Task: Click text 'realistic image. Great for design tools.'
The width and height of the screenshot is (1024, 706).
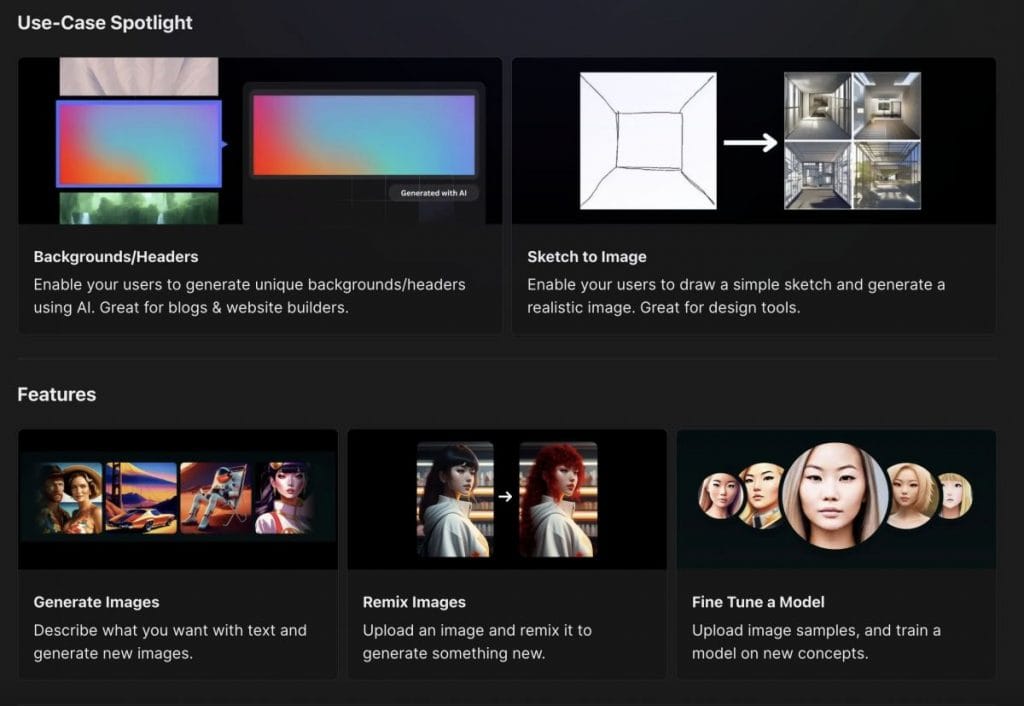Action: pos(664,307)
